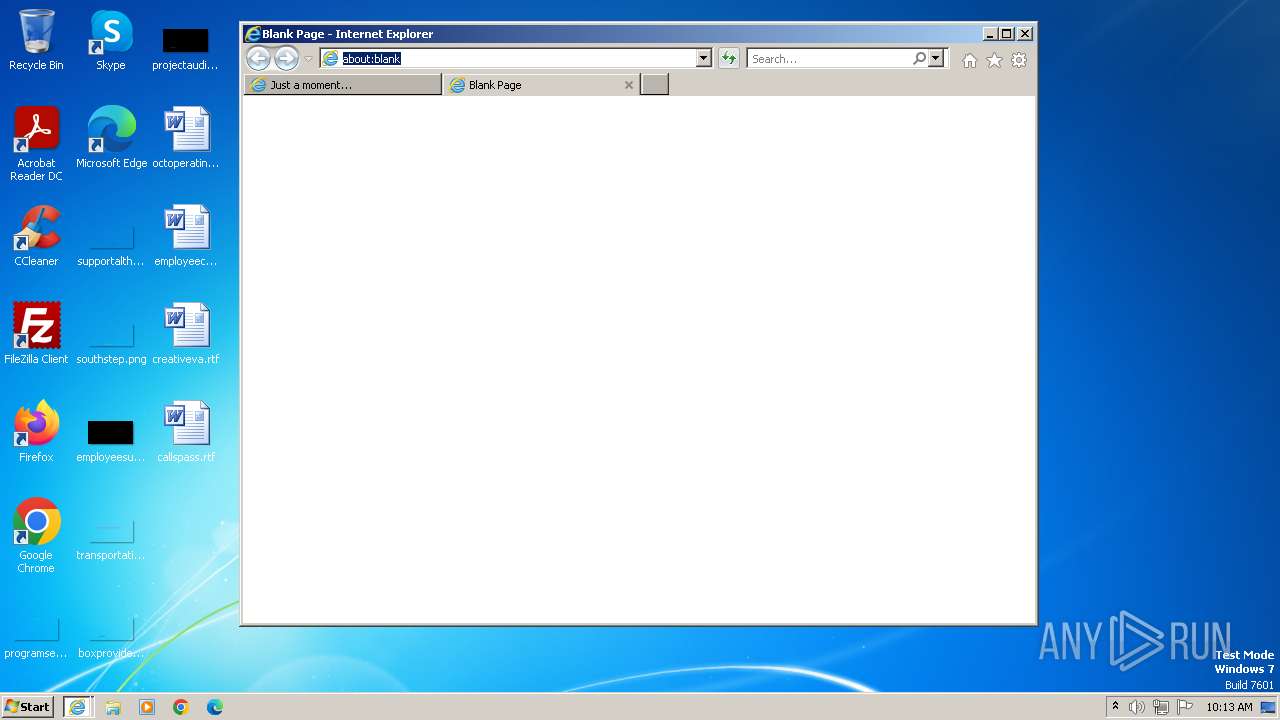
Task: Click Internet Explorer in the taskbar
Action: coord(78,707)
